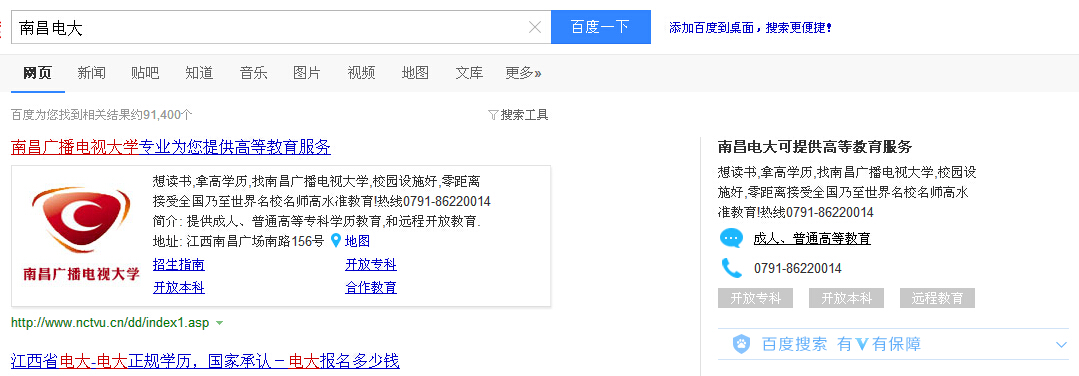Open the 地图 link after the address
The width and height of the screenshot is (1079, 376).
point(357,241)
